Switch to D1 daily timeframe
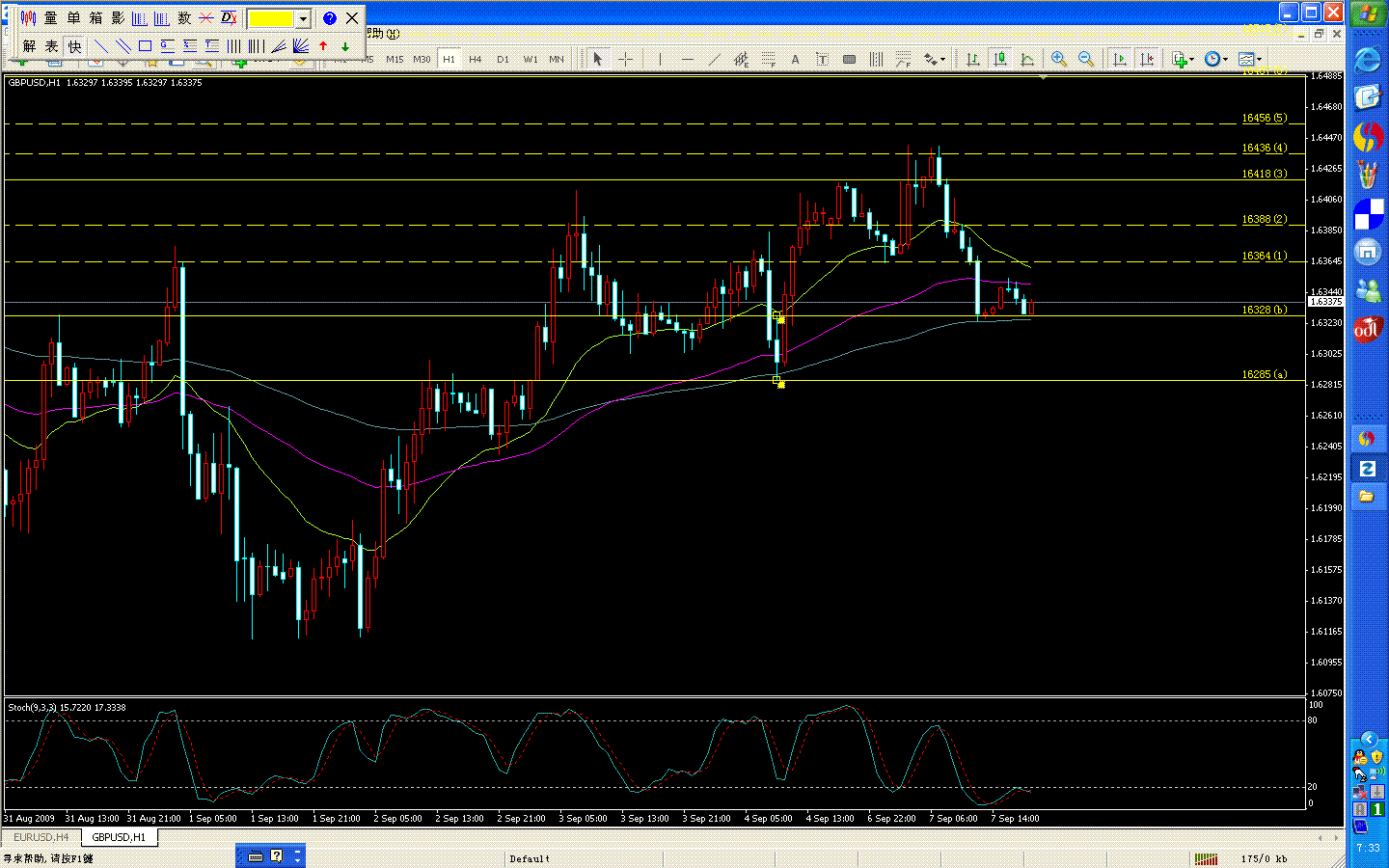The height and width of the screenshot is (868, 1389). pyautogui.click(x=503, y=60)
